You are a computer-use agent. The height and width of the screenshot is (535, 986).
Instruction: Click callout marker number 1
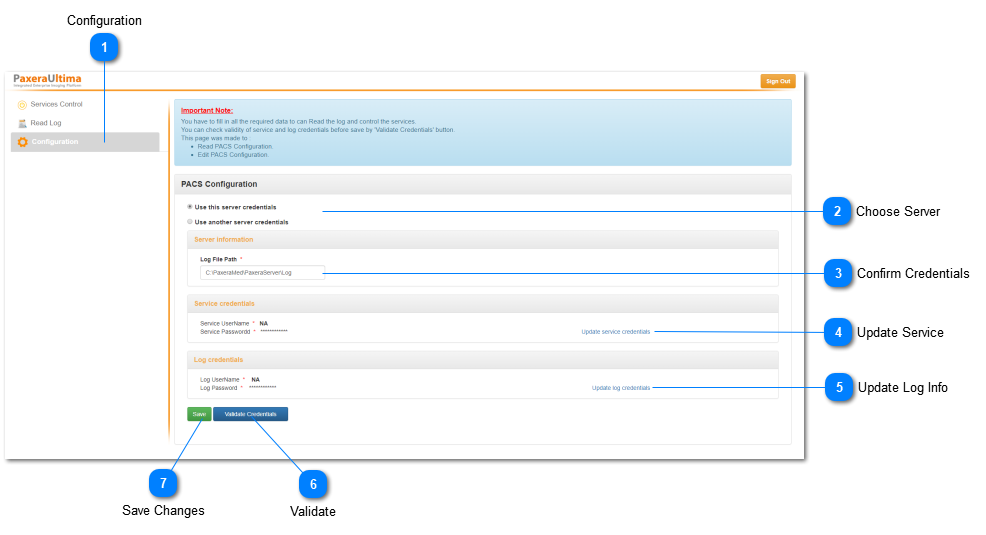coord(104,47)
